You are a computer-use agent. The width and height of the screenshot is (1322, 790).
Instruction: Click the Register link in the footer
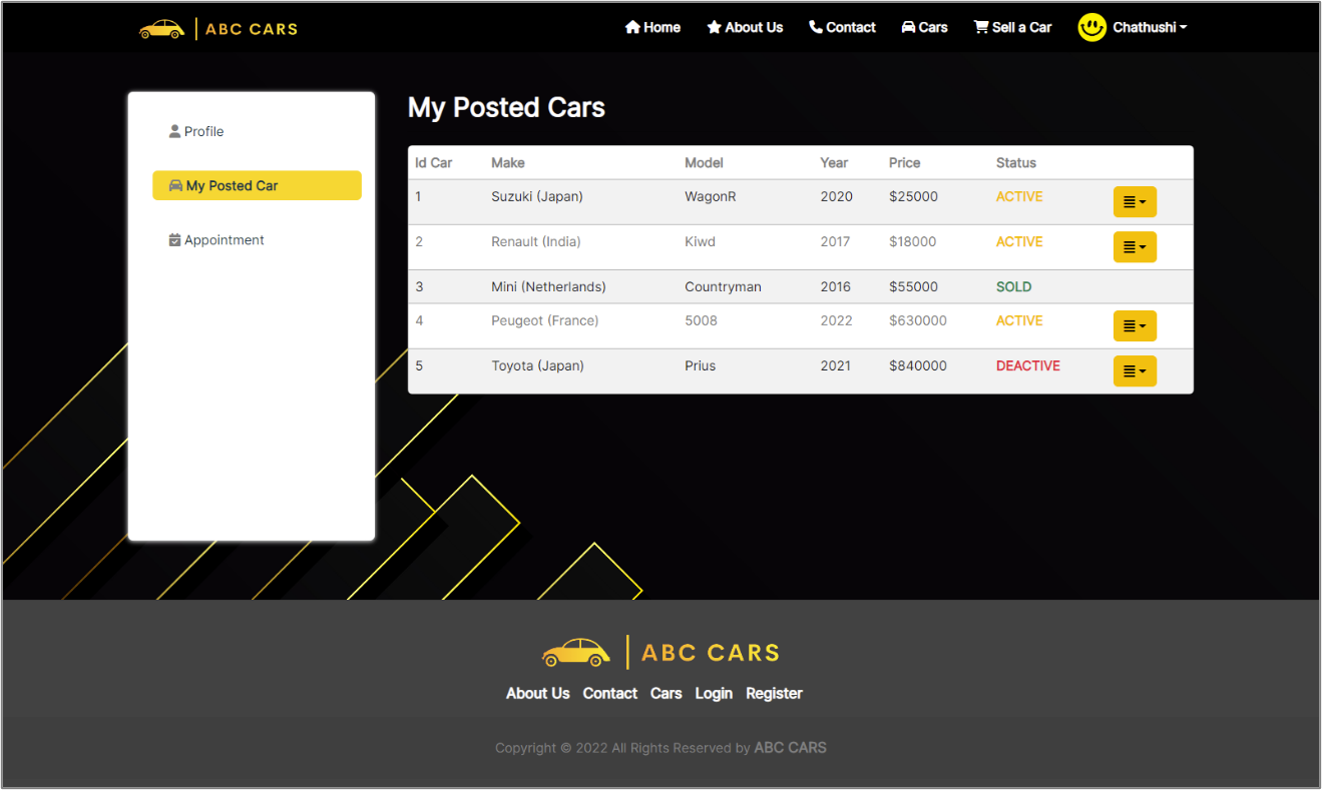click(x=774, y=693)
